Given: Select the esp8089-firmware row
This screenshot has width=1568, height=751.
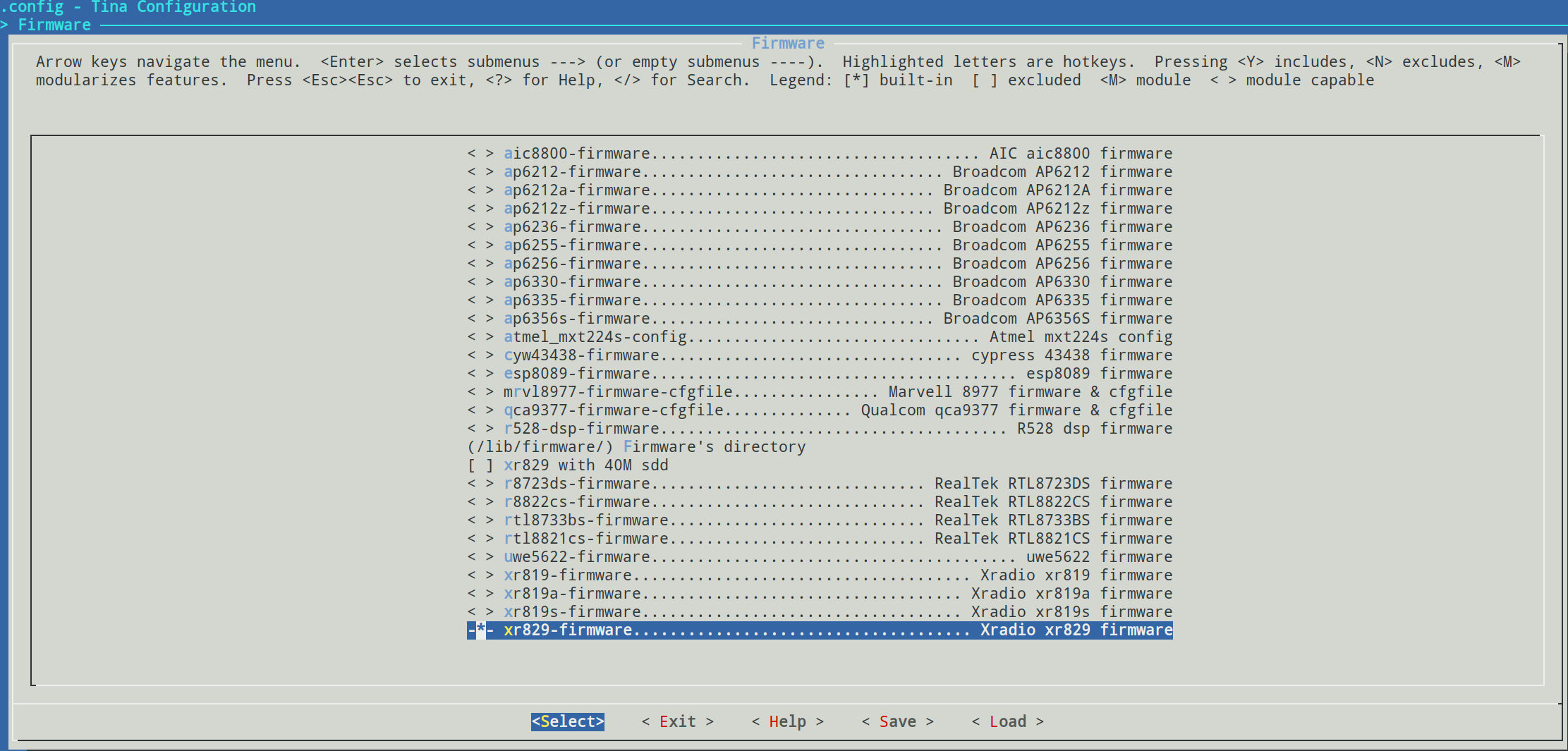Looking at the screenshot, I should point(820,374).
